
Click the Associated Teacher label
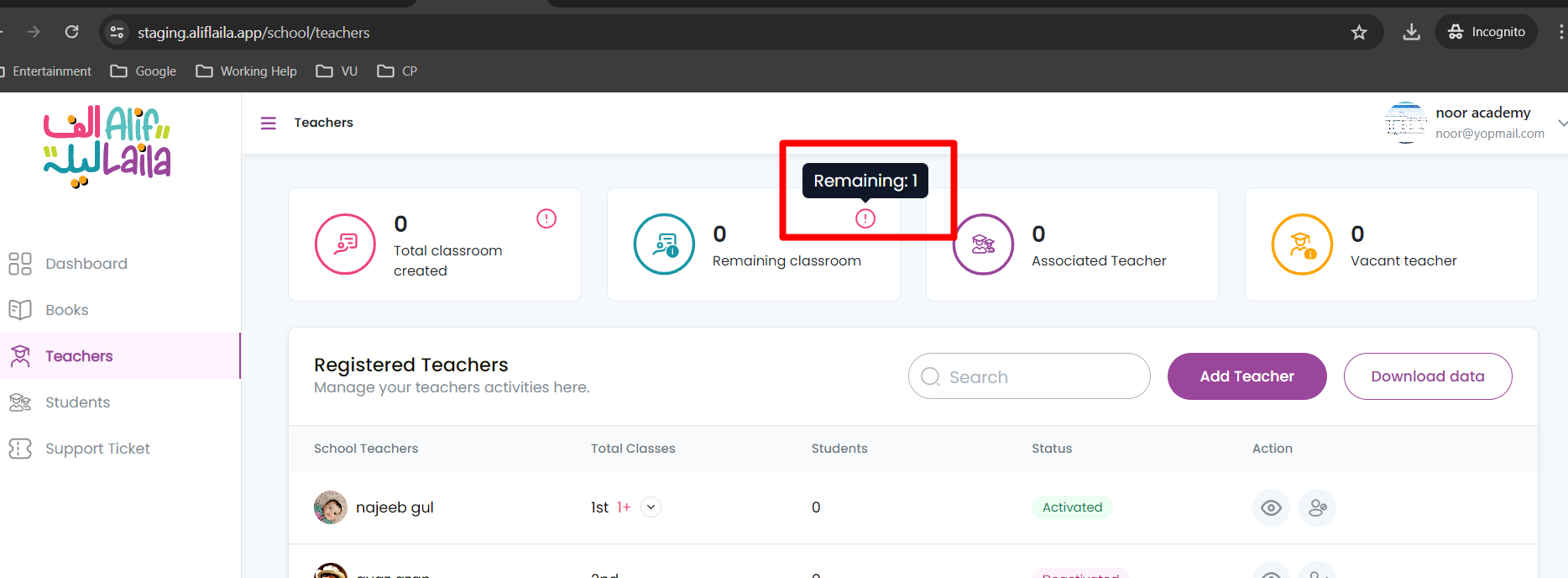1099,261
